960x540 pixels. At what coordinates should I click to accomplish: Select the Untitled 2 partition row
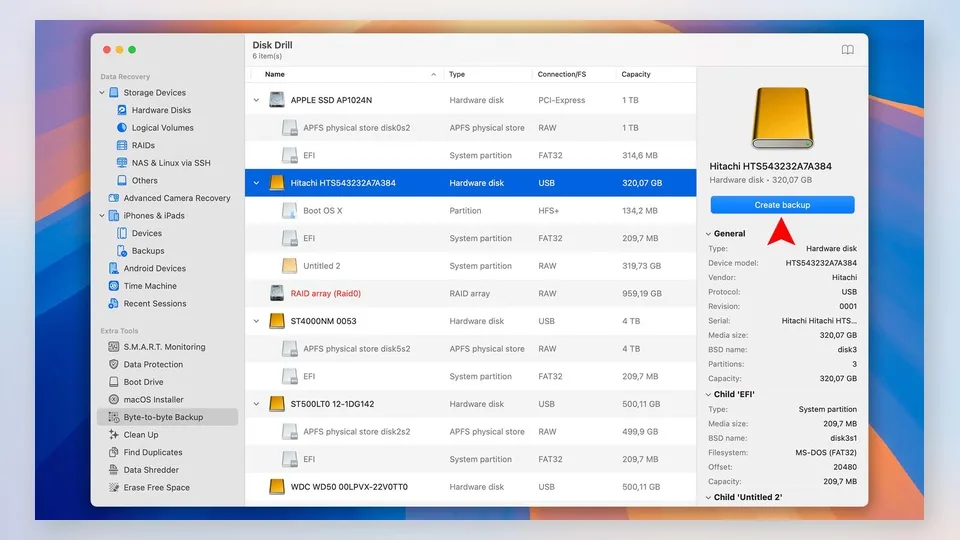[470, 266]
